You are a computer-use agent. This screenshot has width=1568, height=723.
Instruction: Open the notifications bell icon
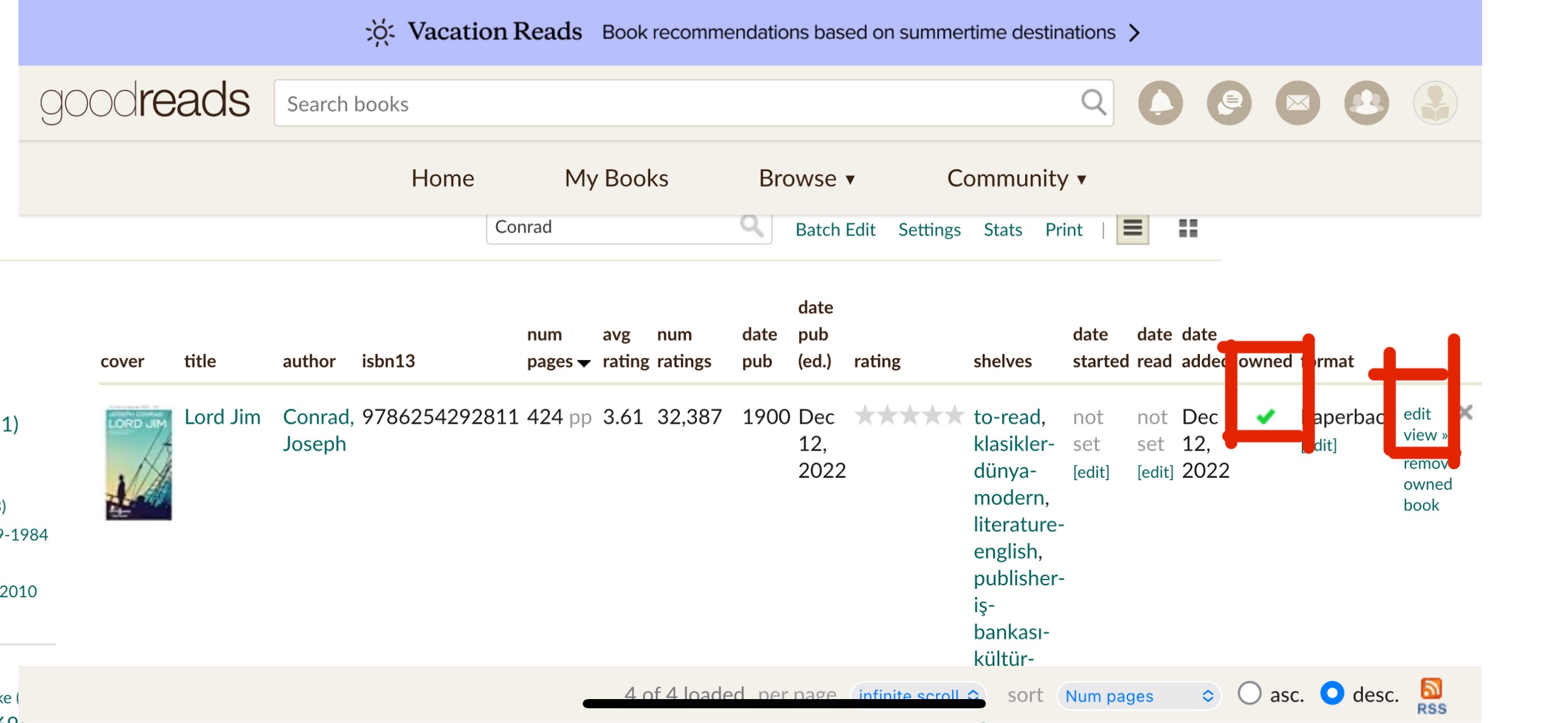pyautogui.click(x=1159, y=103)
